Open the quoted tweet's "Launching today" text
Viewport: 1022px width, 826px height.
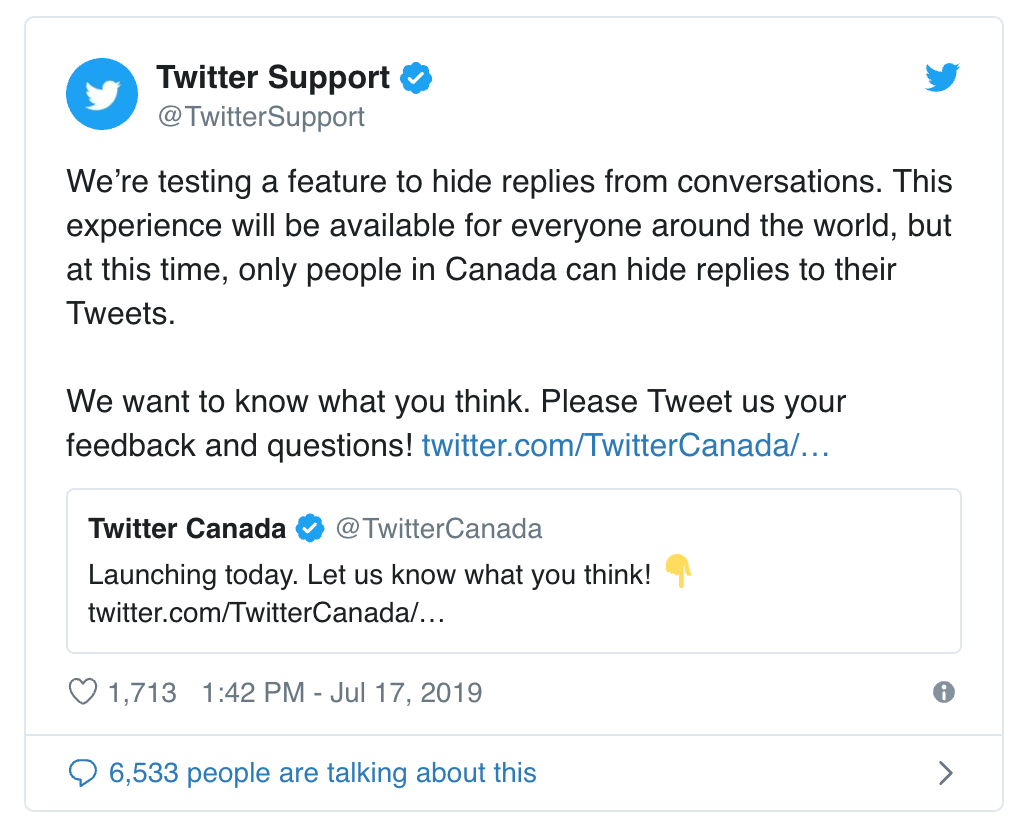(370, 575)
